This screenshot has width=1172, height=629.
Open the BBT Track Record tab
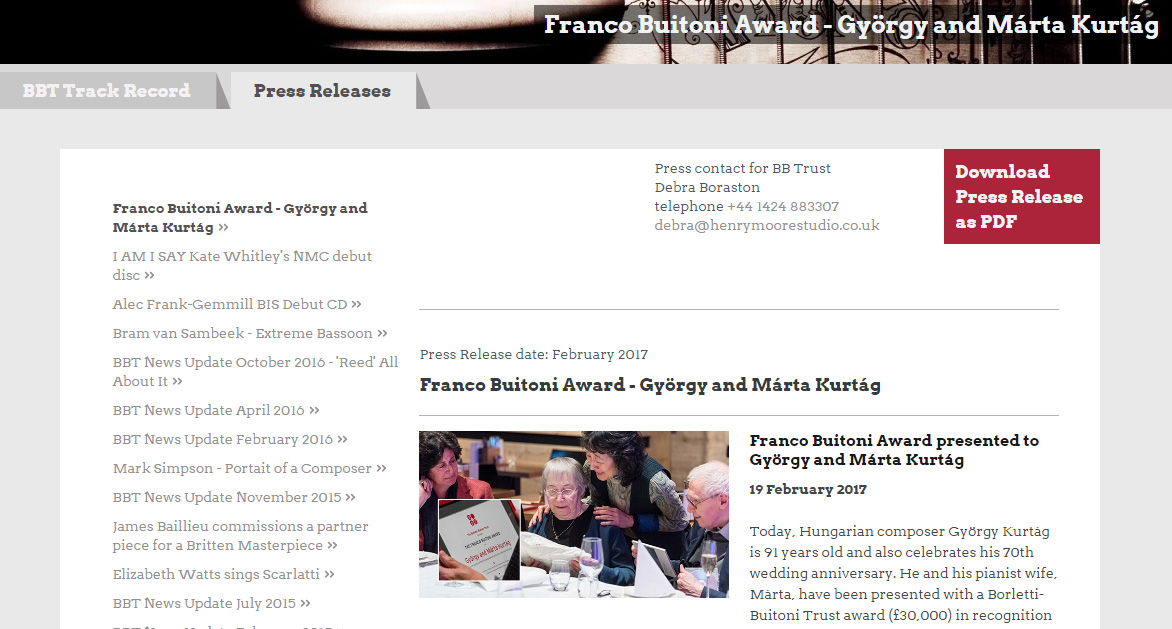click(107, 90)
